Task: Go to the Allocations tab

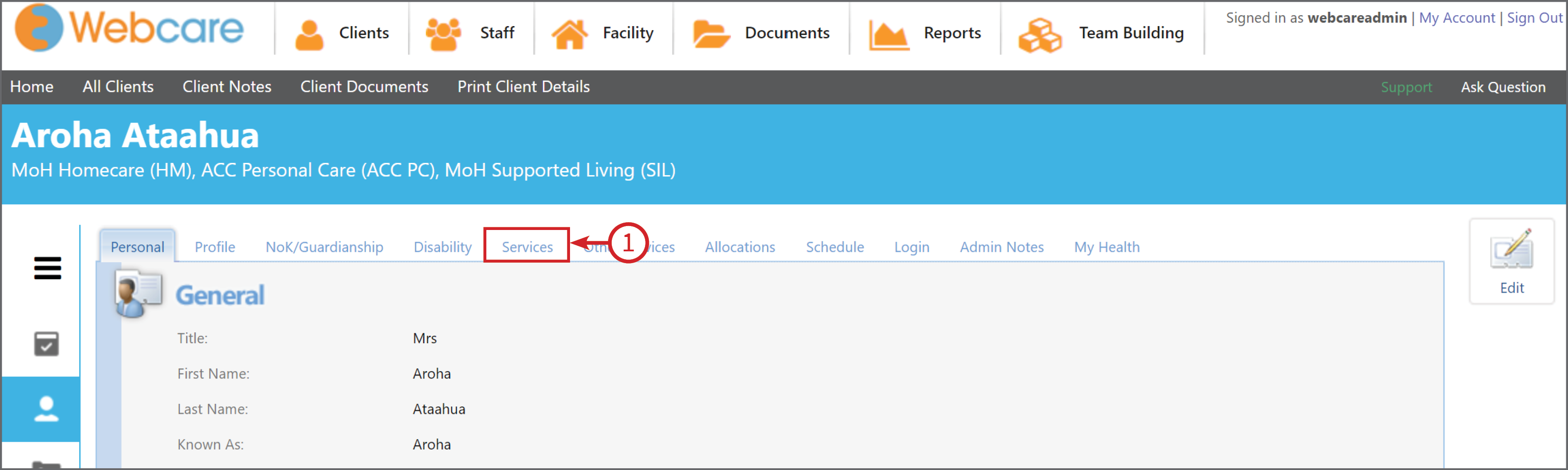Action: (x=740, y=247)
